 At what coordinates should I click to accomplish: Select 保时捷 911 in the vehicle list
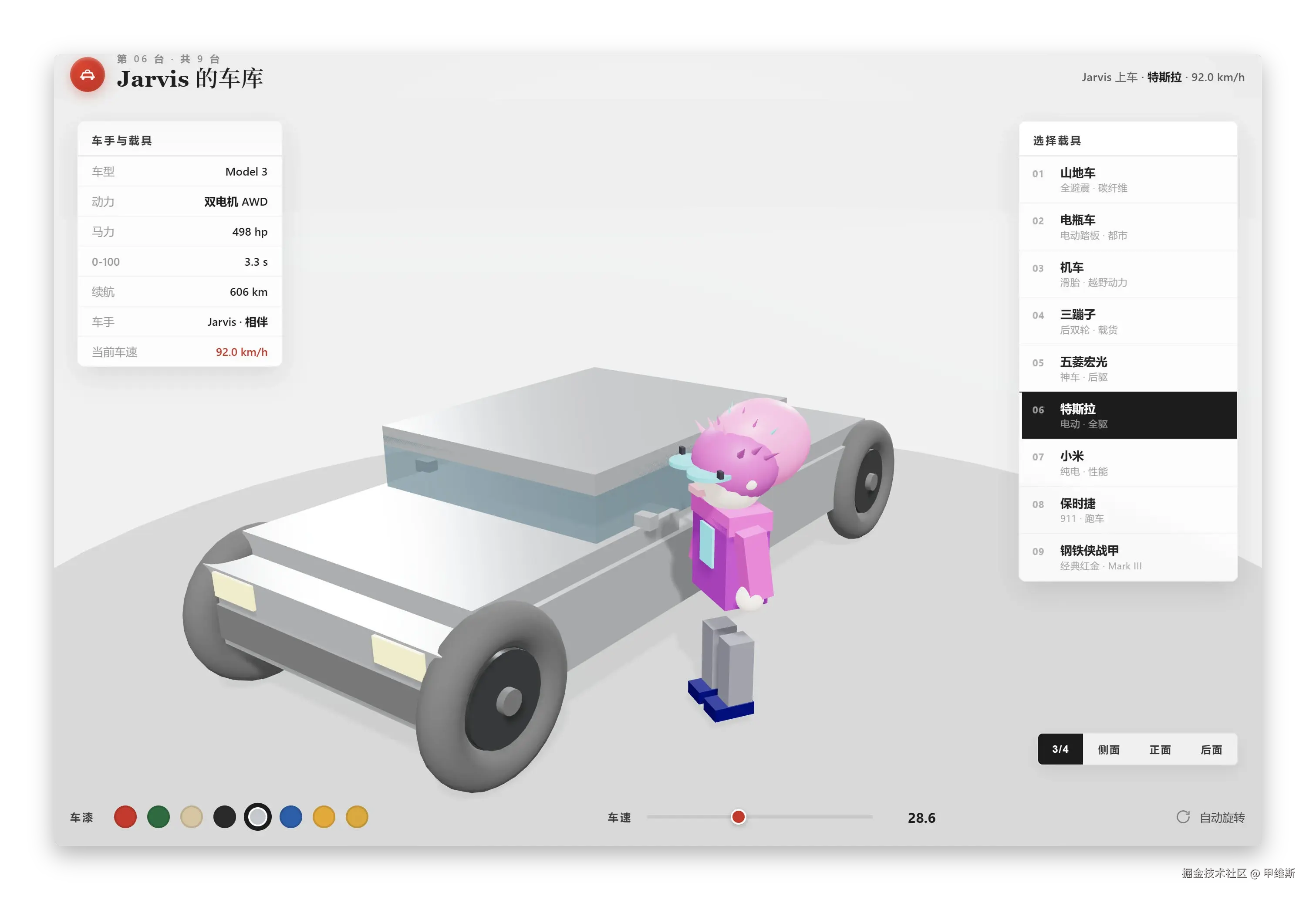click(x=1127, y=510)
